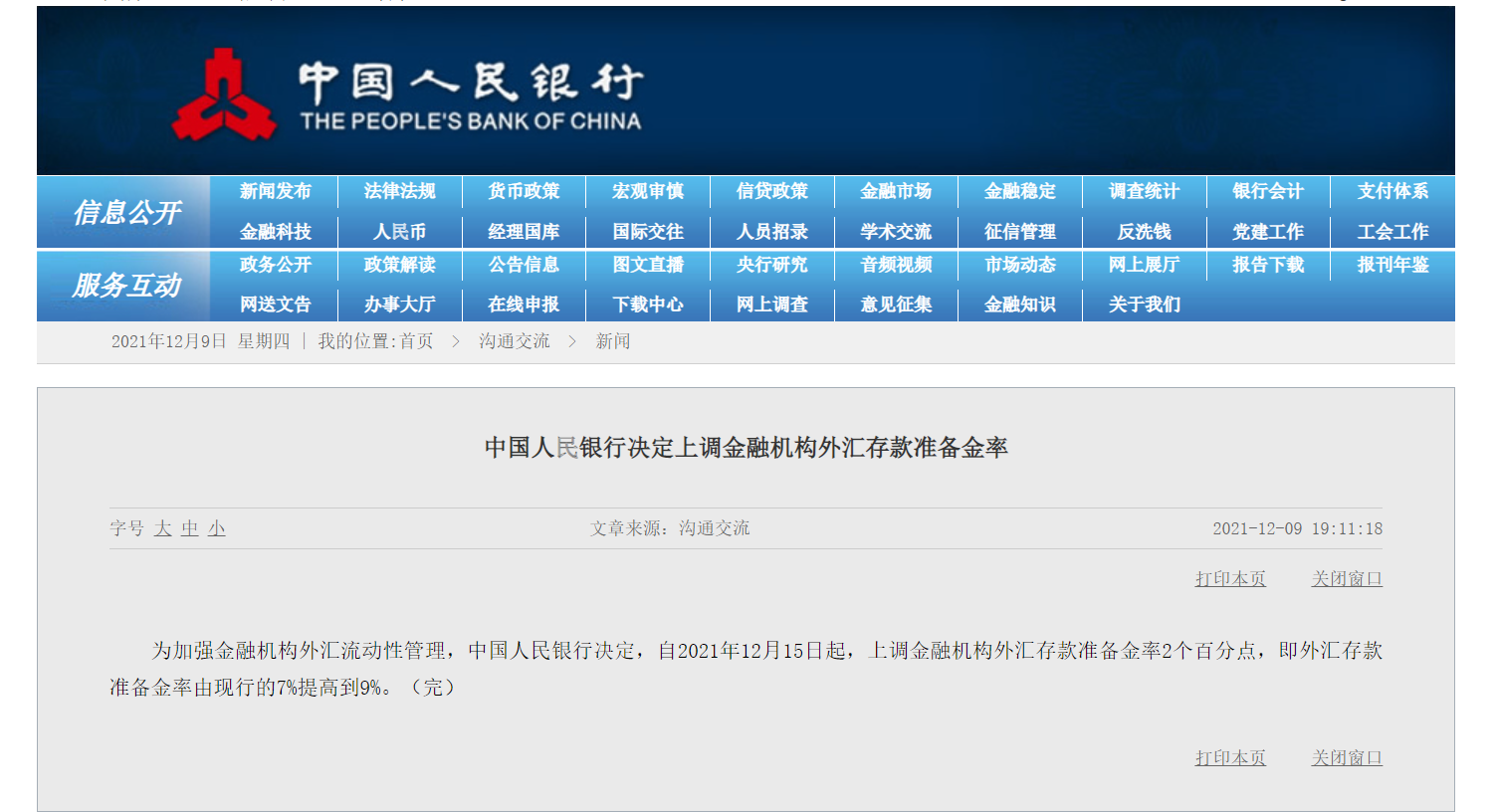This screenshot has width=1497, height=812.
Task: Click 网上展厅 menu item
Action: pyautogui.click(x=1145, y=265)
